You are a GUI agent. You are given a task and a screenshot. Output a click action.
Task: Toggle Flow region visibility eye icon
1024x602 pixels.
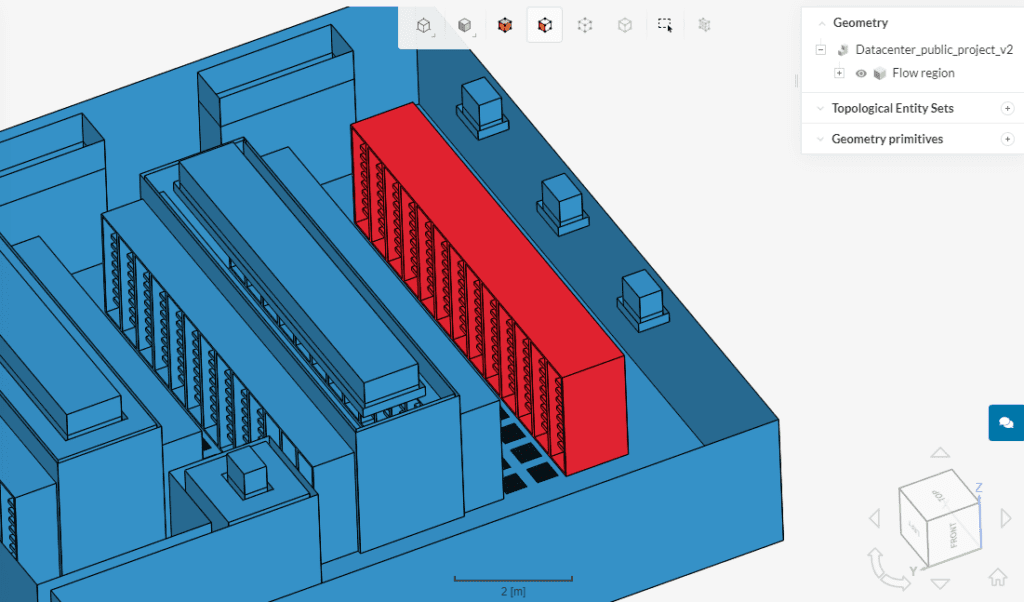click(x=861, y=73)
